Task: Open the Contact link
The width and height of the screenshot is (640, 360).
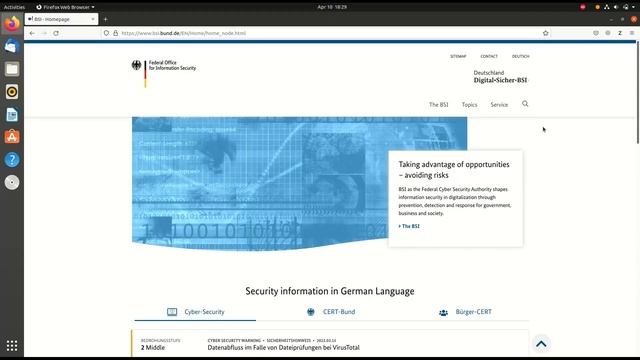Action: click(489, 56)
